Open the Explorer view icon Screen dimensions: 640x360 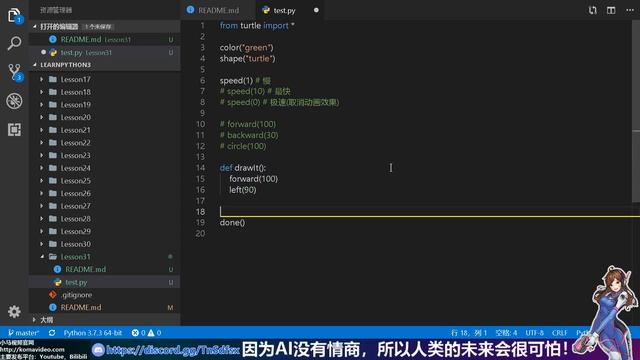click(x=14, y=16)
